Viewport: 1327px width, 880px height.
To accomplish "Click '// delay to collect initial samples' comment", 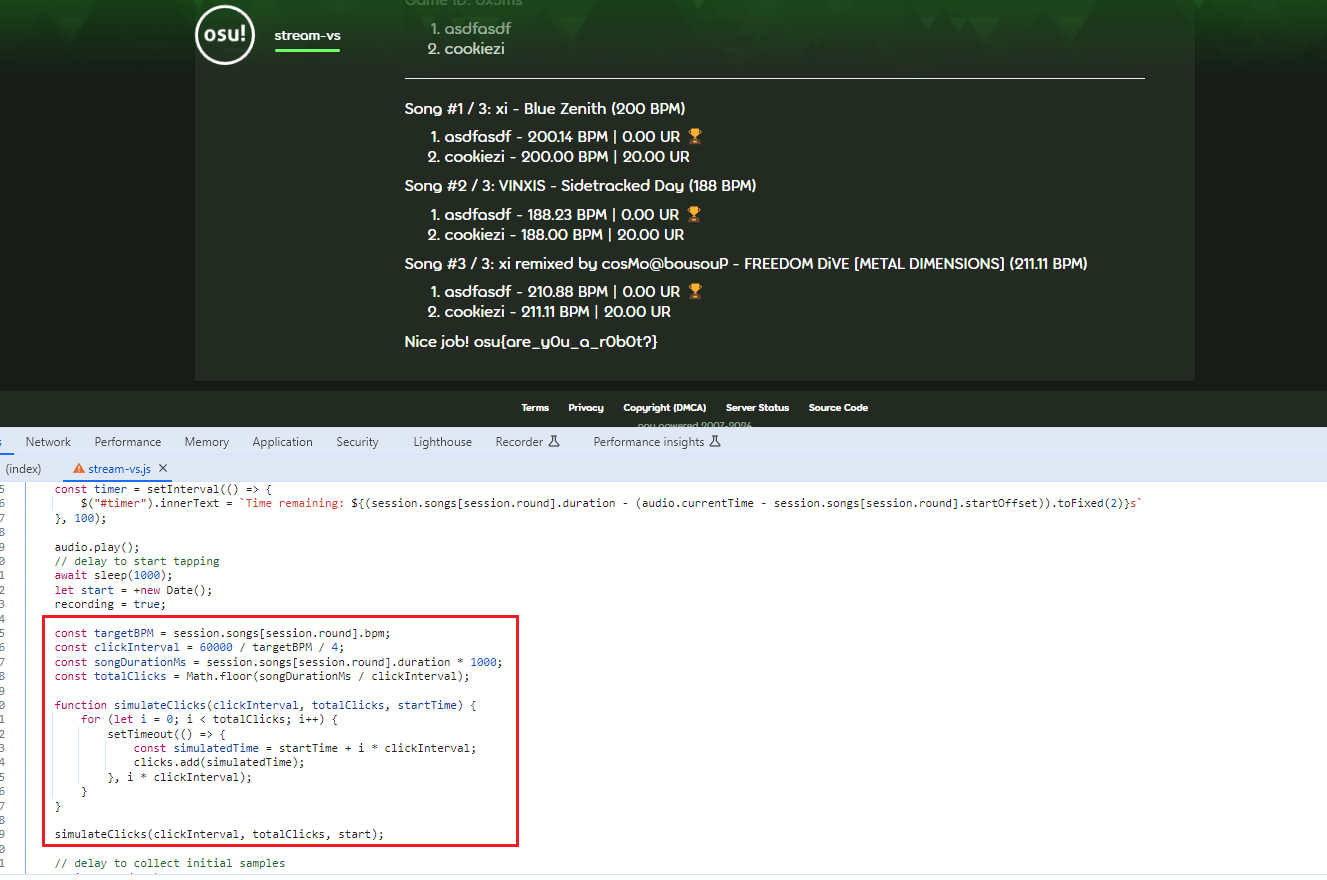I will click(x=169, y=864).
